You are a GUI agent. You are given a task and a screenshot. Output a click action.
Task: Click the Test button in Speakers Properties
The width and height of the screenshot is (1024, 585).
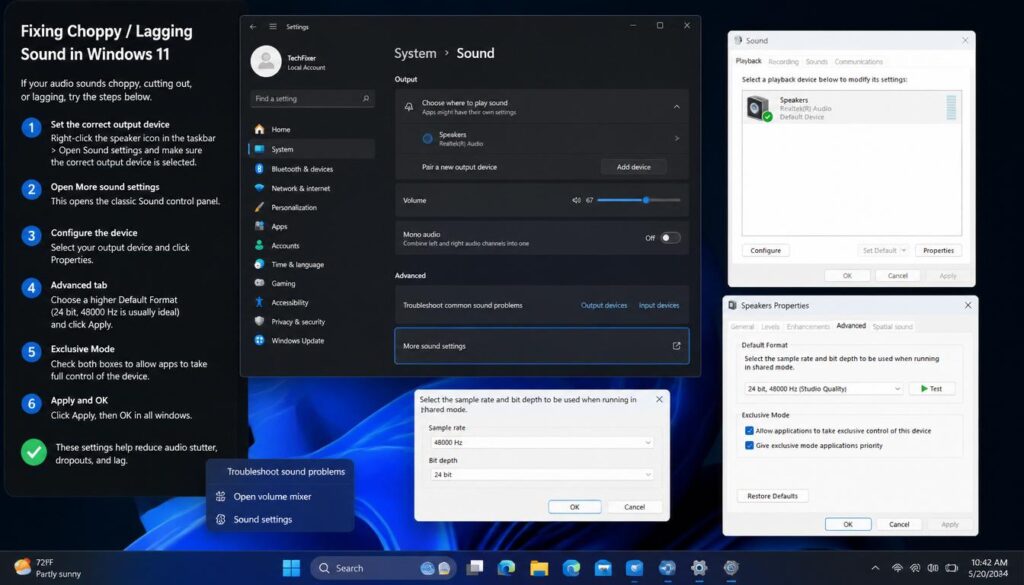click(932, 388)
